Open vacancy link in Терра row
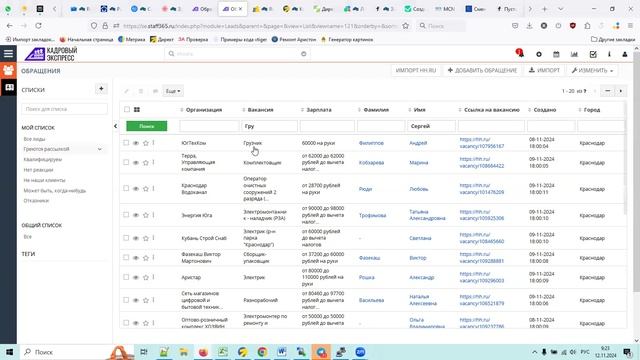The image size is (640, 360). tap(482, 162)
